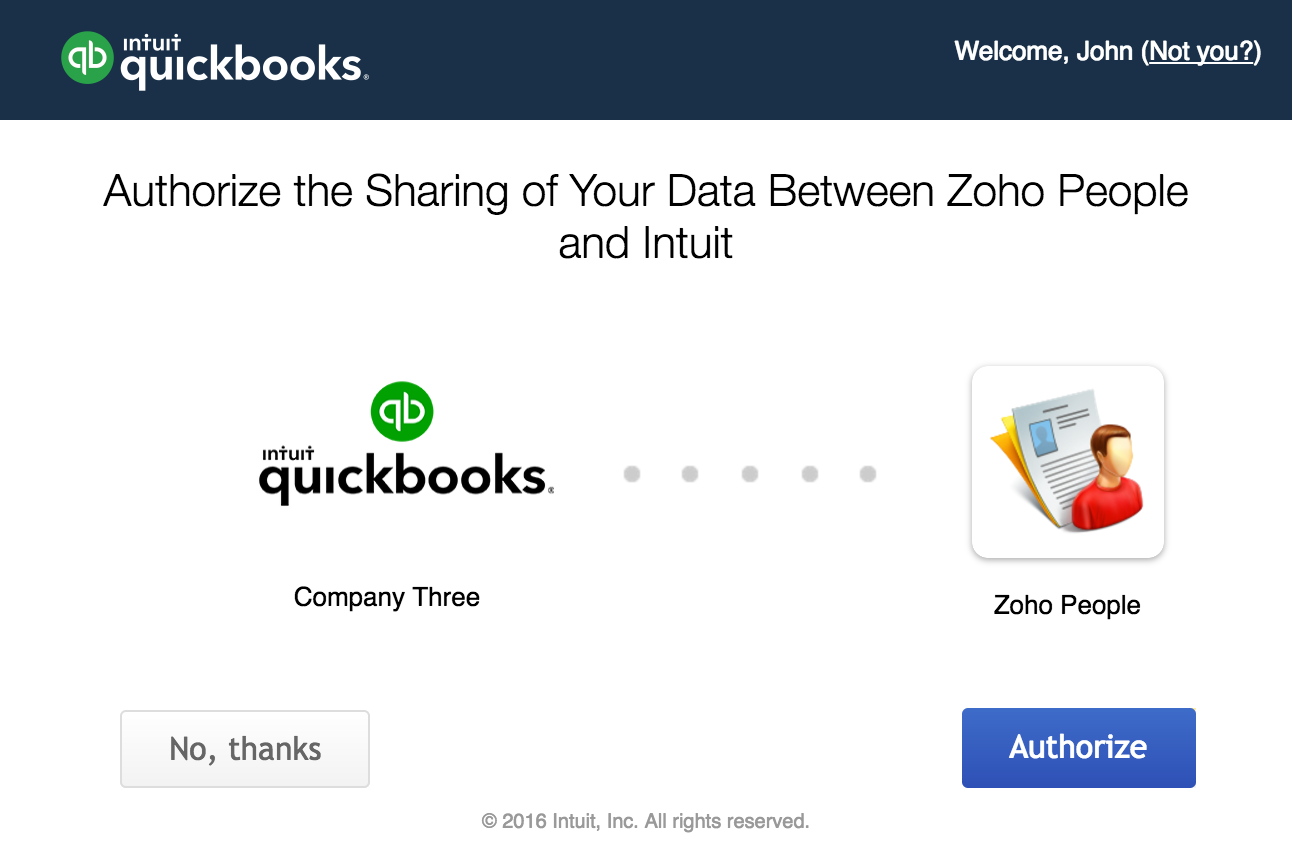Click the Authorize button
This screenshot has width=1292, height=867.
(x=1078, y=748)
